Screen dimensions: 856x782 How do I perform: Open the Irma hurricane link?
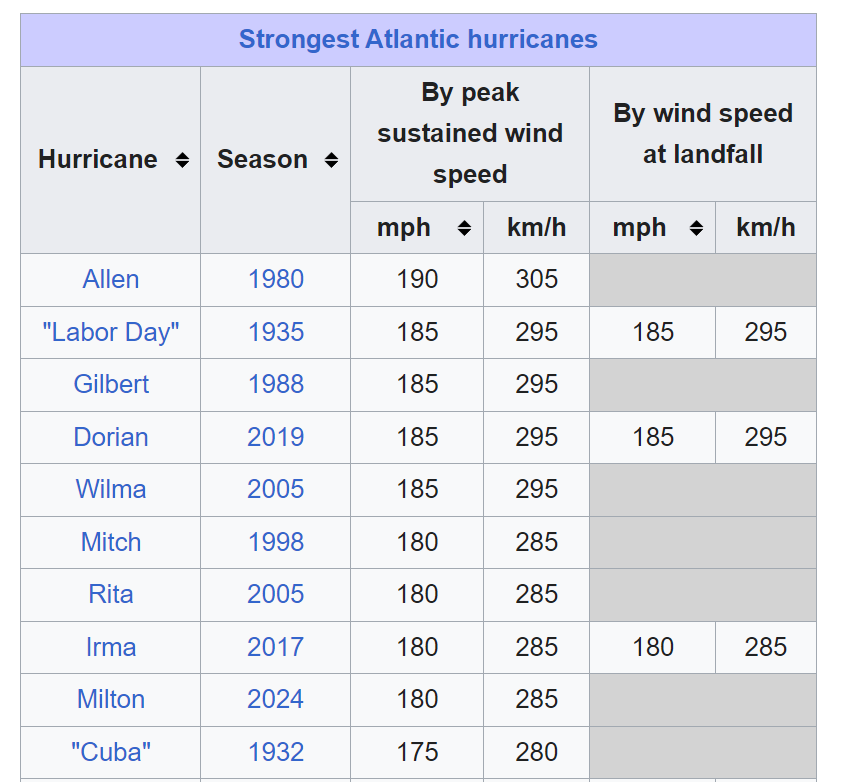click(x=111, y=647)
